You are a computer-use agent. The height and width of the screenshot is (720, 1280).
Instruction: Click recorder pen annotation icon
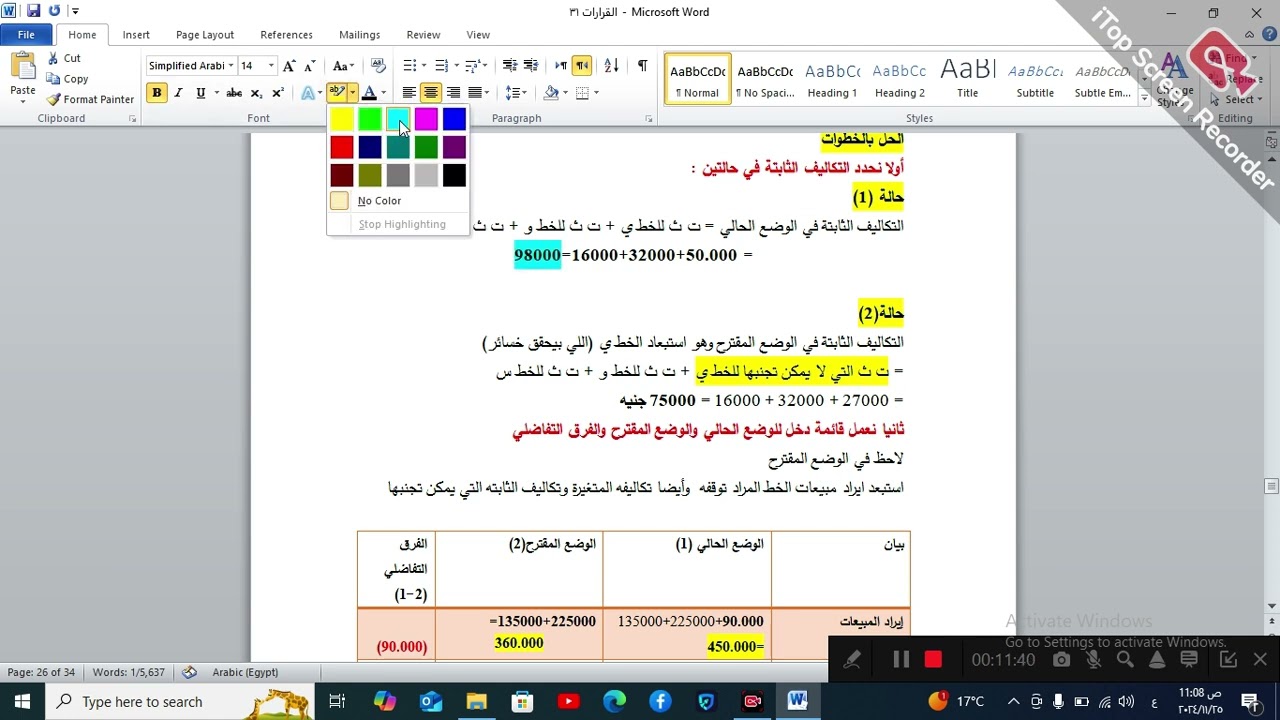click(x=852, y=660)
